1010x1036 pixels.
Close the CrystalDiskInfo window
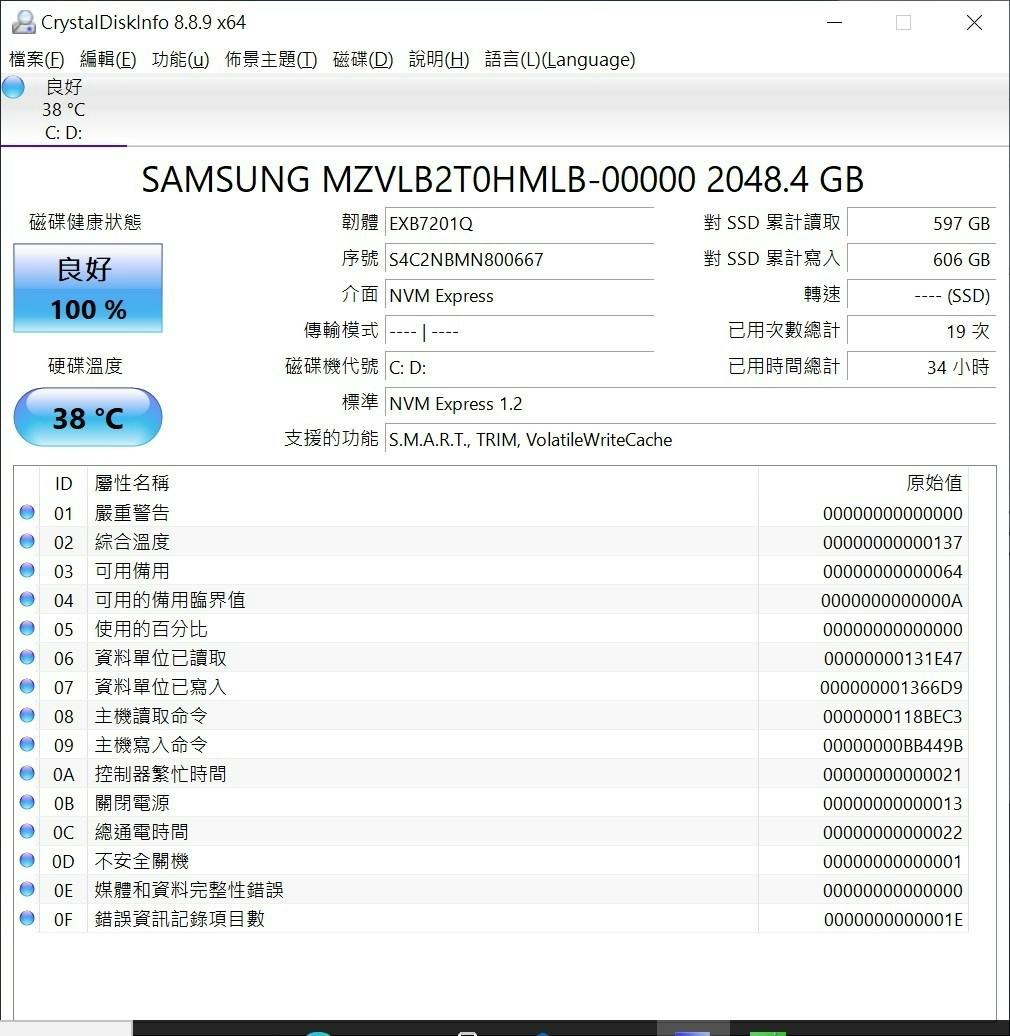pyautogui.click(x=974, y=22)
